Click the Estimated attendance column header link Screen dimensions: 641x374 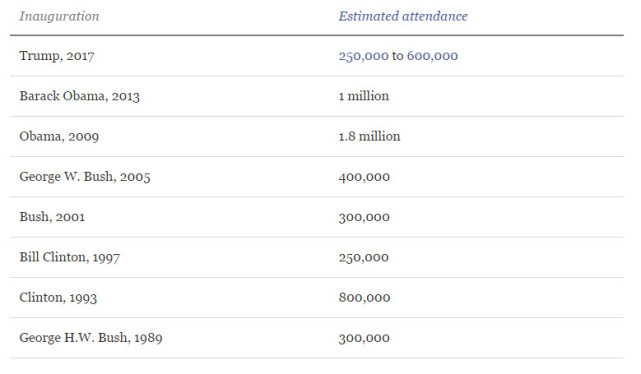point(403,16)
